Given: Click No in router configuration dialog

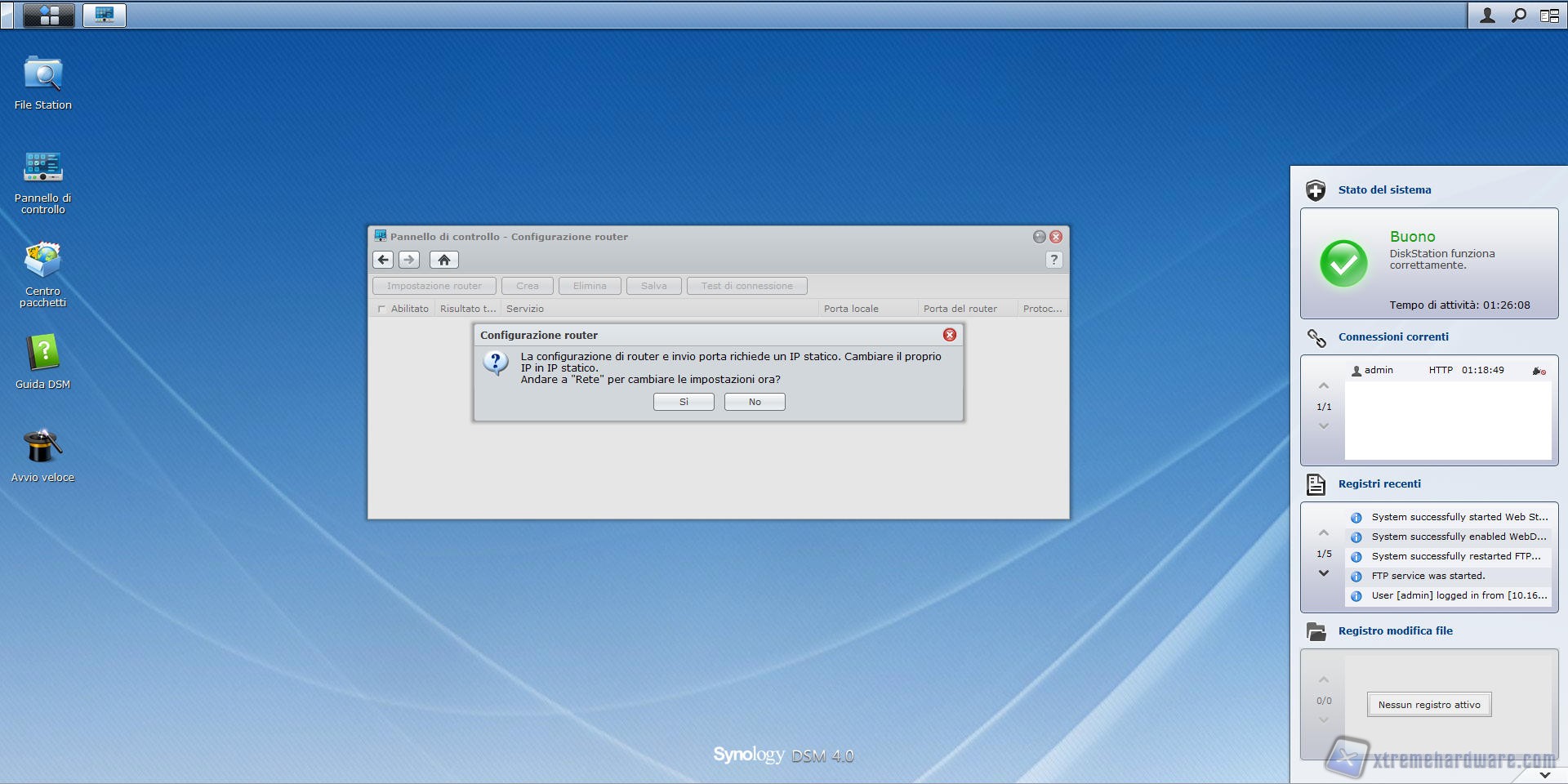Looking at the screenshot, I should pyautogui.click(x=755, y=402).
